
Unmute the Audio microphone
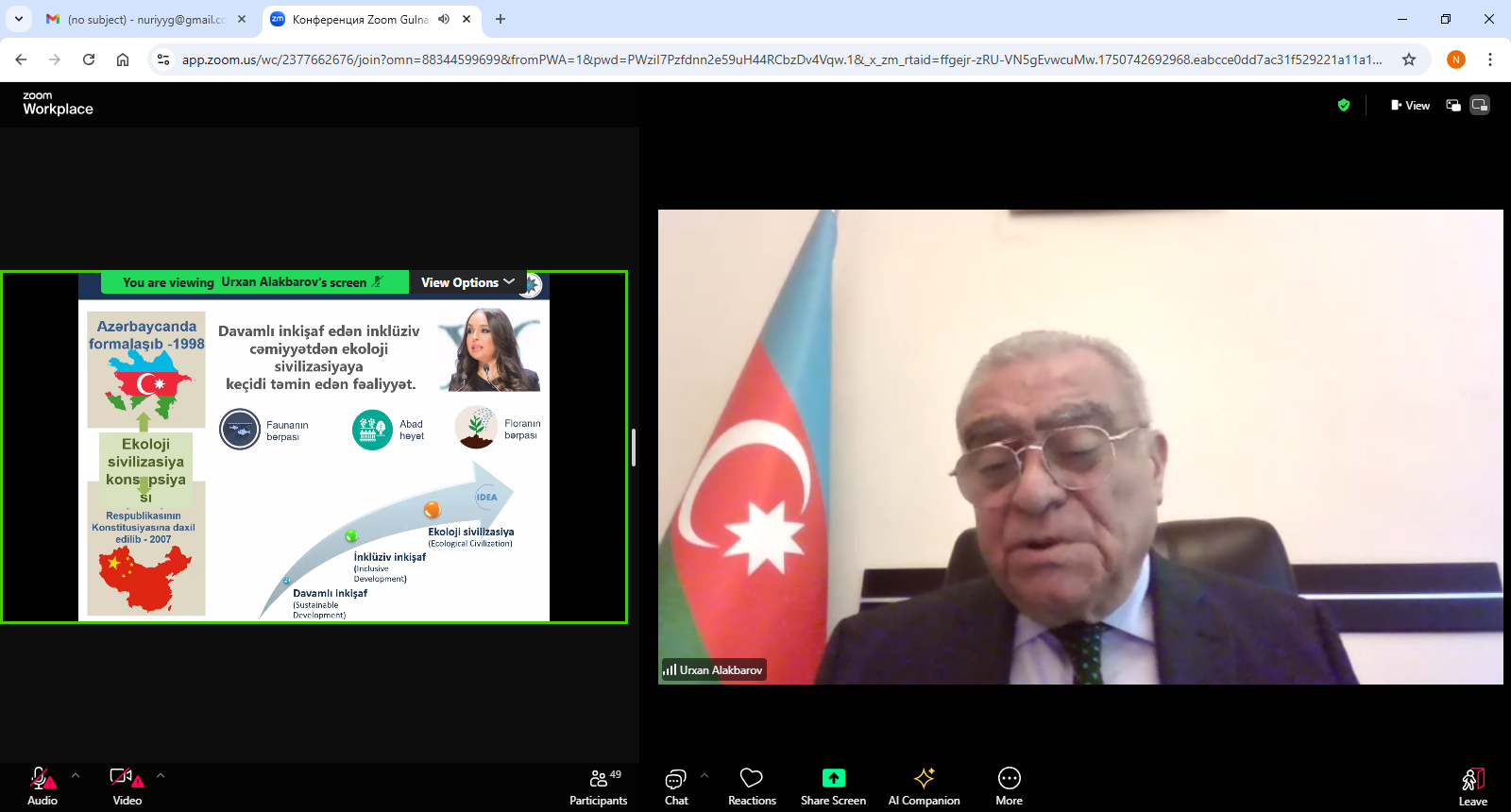[42, 787]
